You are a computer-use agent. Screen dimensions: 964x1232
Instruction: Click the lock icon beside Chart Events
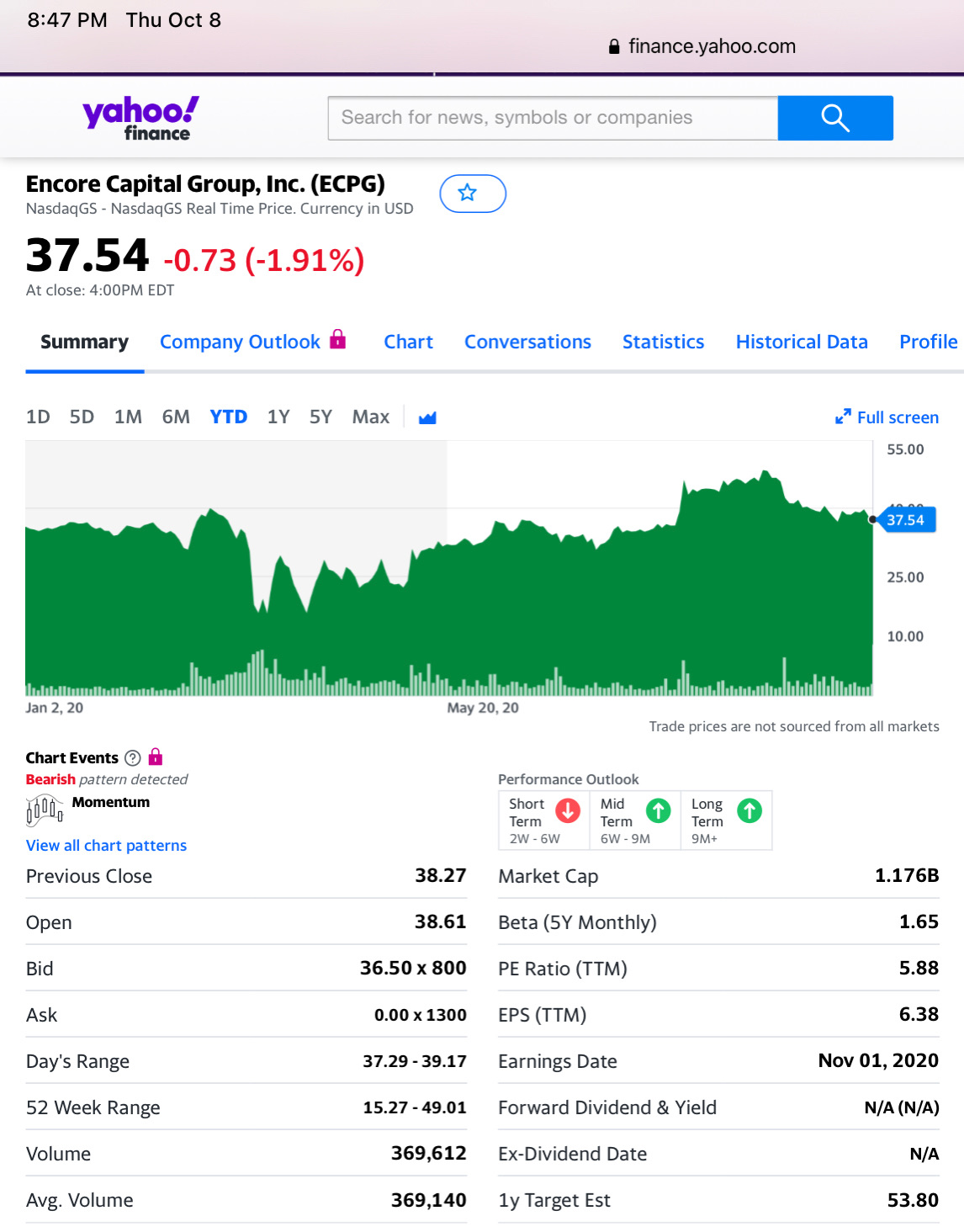(156, 757)
